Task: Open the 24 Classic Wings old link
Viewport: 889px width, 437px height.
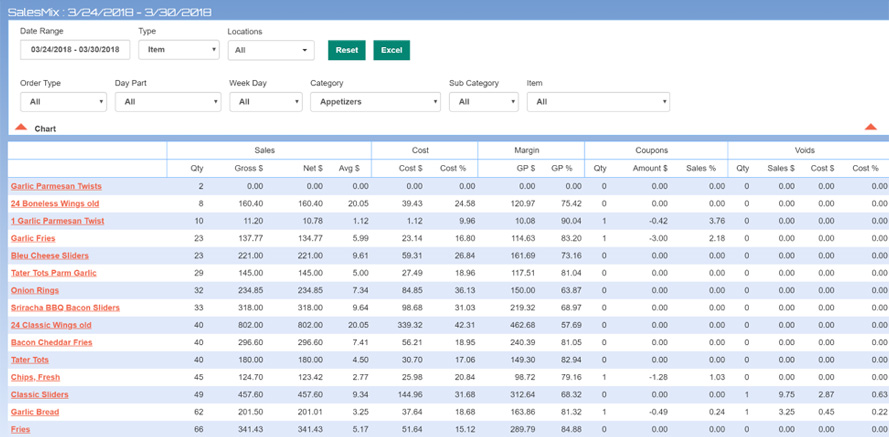Action: pos(51,325)
